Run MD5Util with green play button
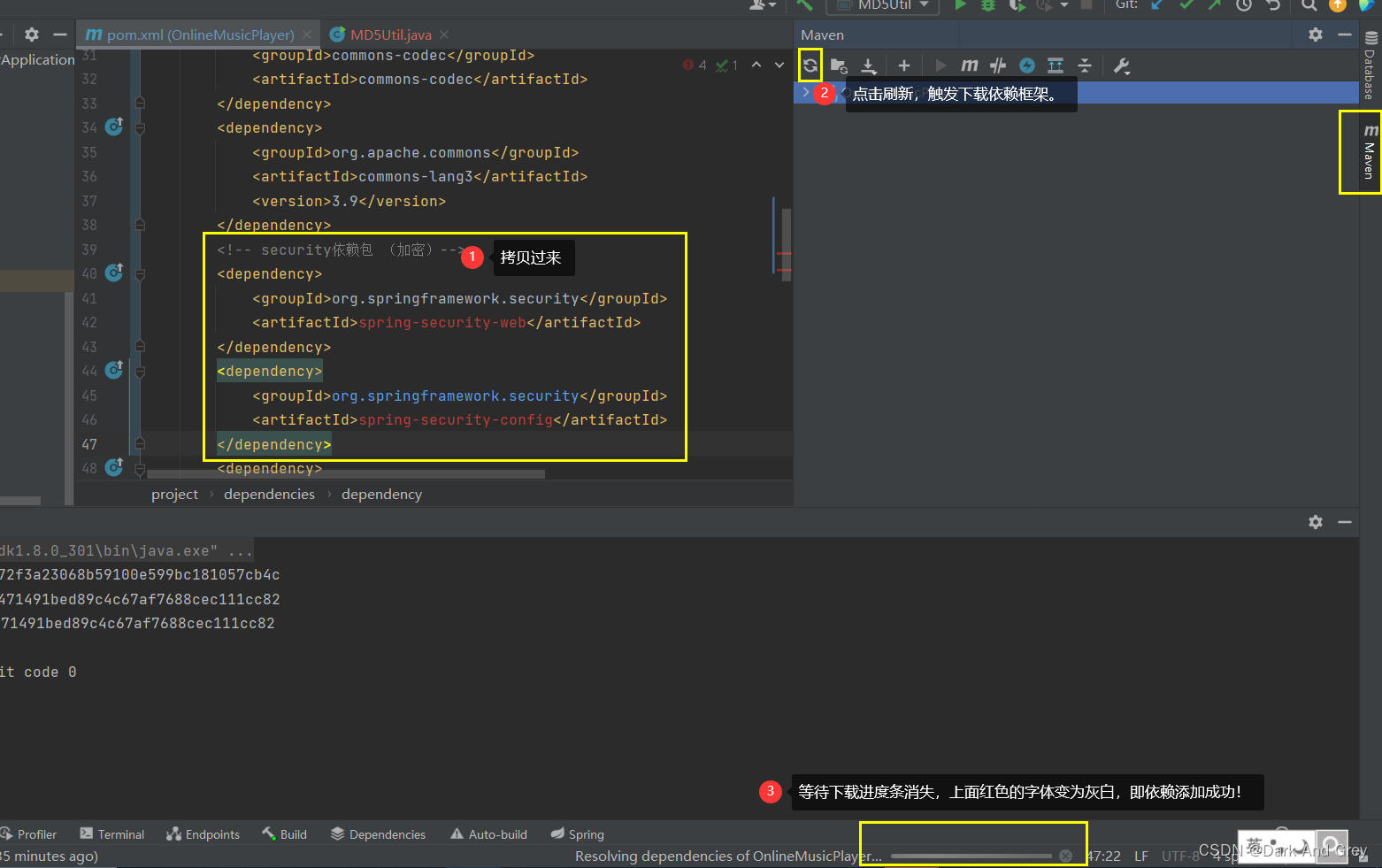The image size is (1382, 868). [x=960, y=5]
